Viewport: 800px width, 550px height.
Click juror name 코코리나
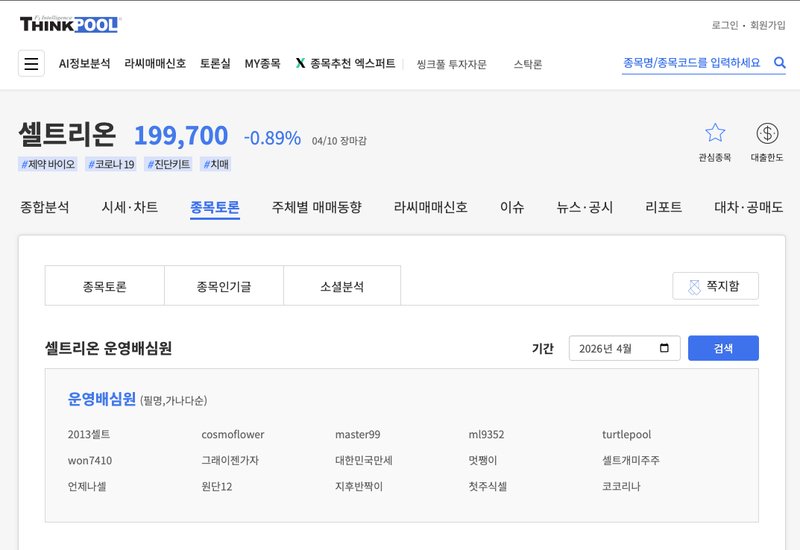pyautogui.click(x=621, y=486)
